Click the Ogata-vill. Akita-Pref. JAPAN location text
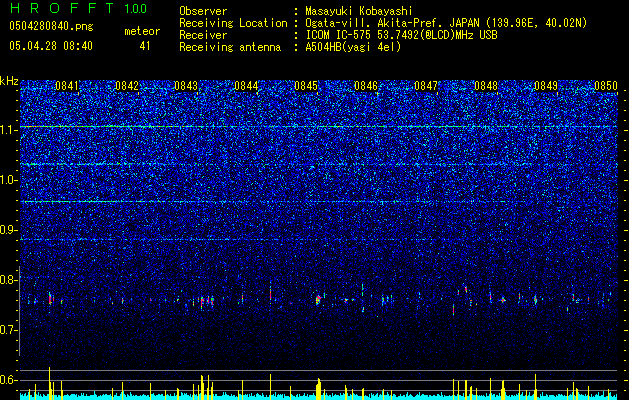This screenshot has width=629, height=400. [x=446, y=23]
